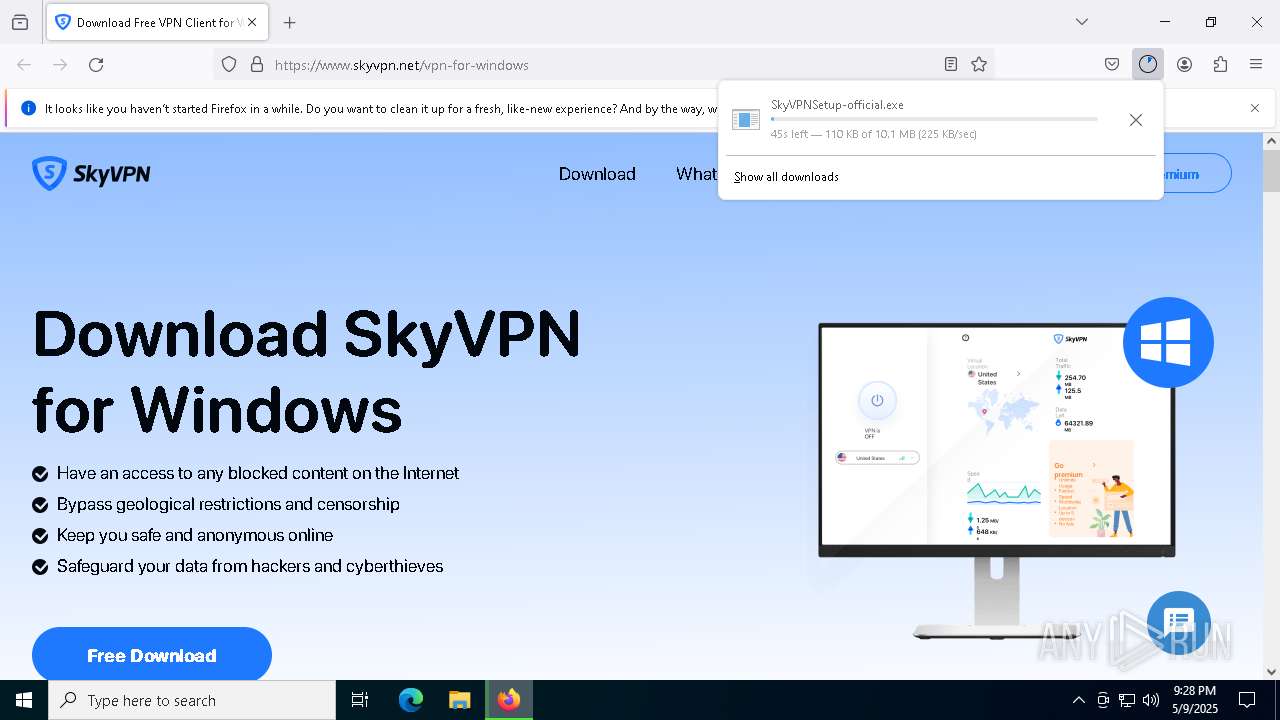Open the clock showing 9:28 PM
1280x720 pixels.
[1194, 700]
